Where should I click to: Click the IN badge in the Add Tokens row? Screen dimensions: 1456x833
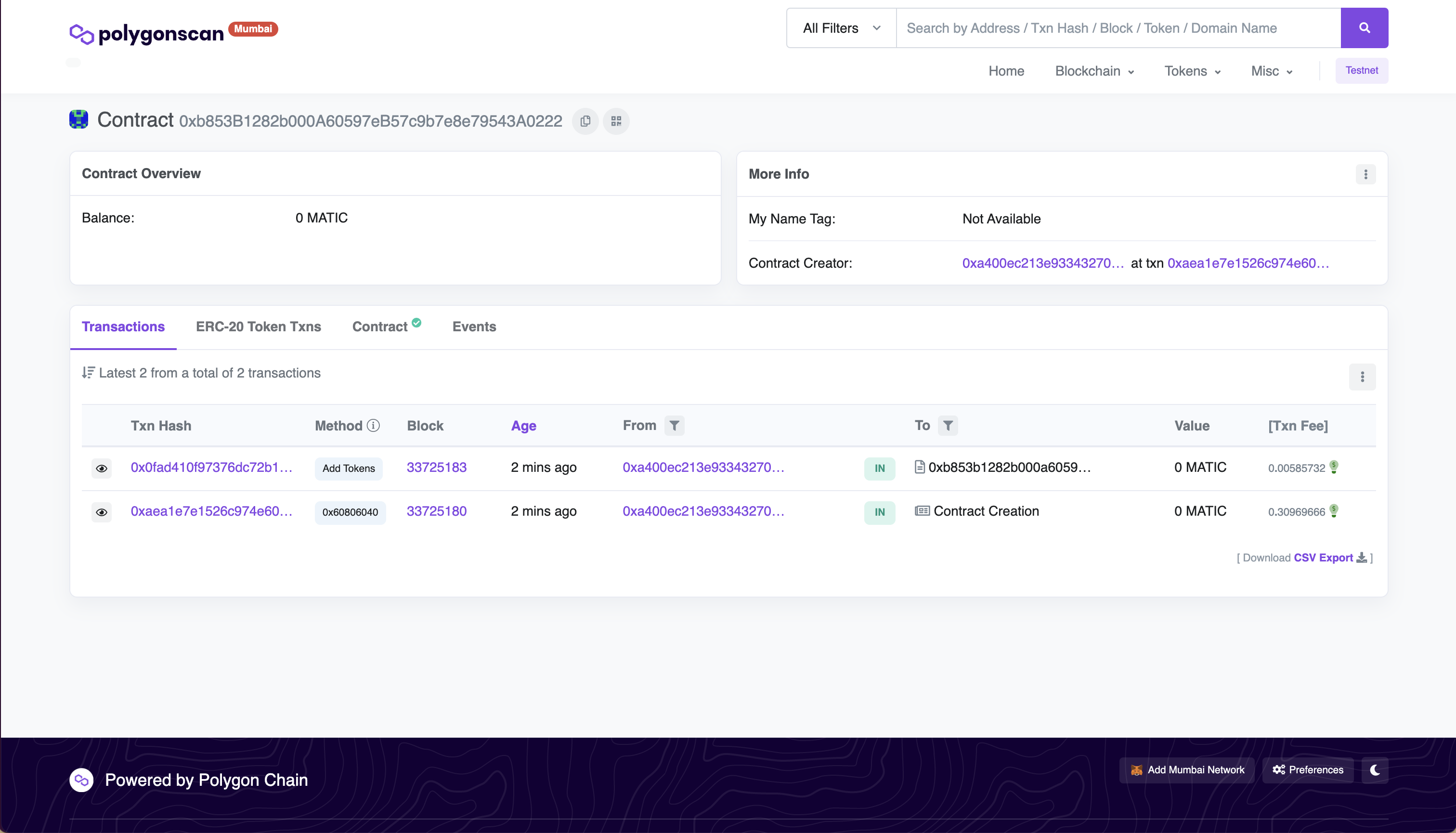[879, 469]
